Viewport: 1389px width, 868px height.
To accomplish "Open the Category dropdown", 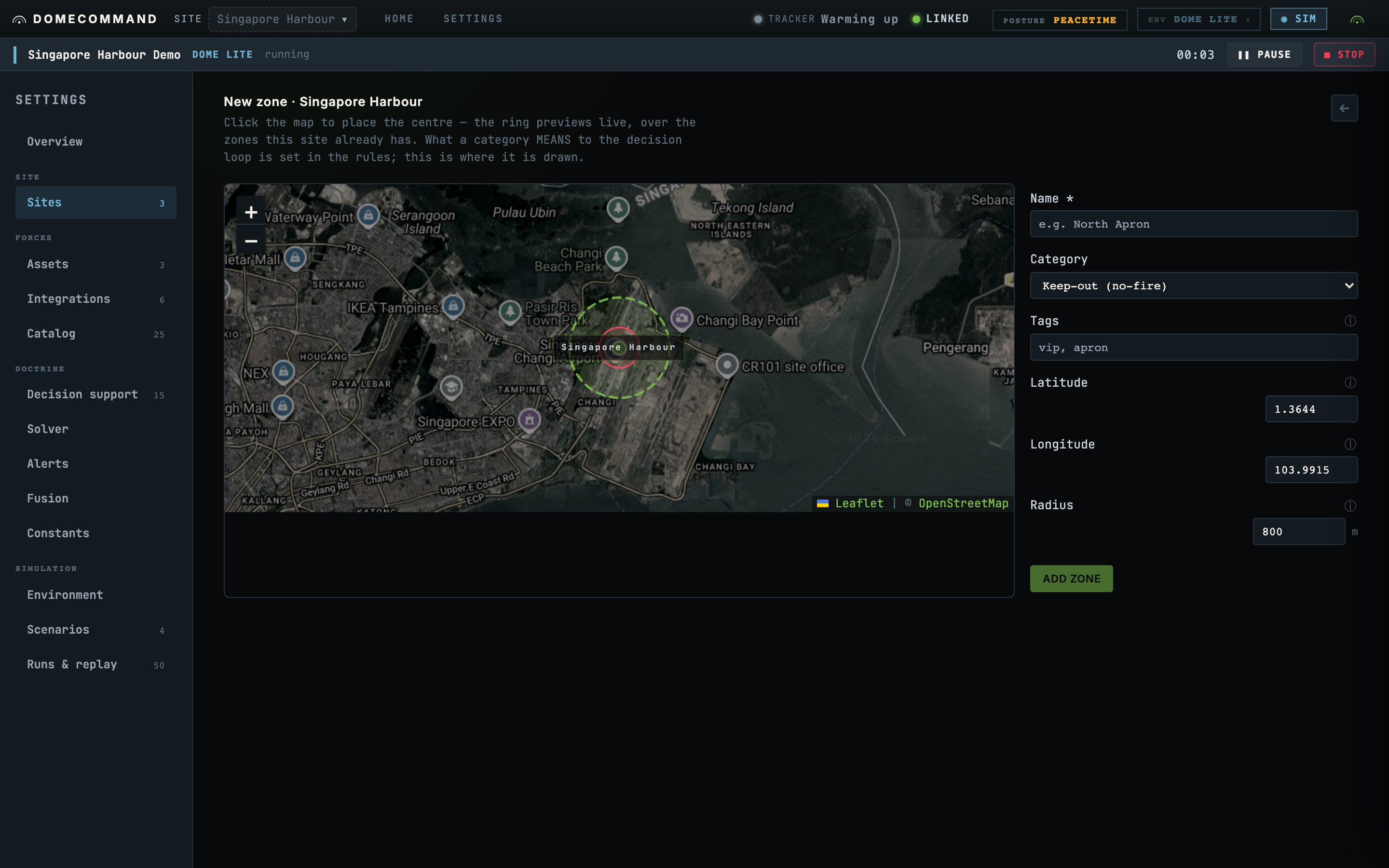I will click(1193, 285).
